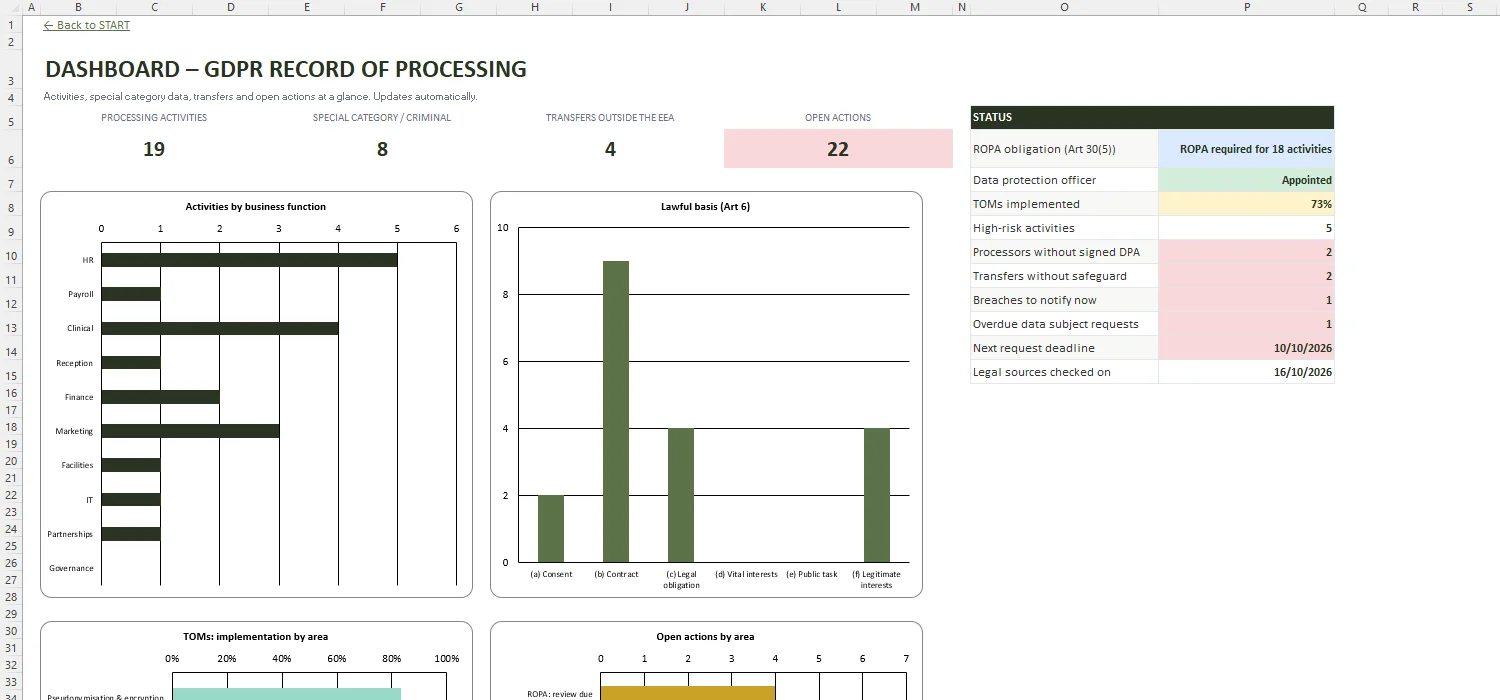Click the Clinical bar in the business function chart

[x=219, y=328]
